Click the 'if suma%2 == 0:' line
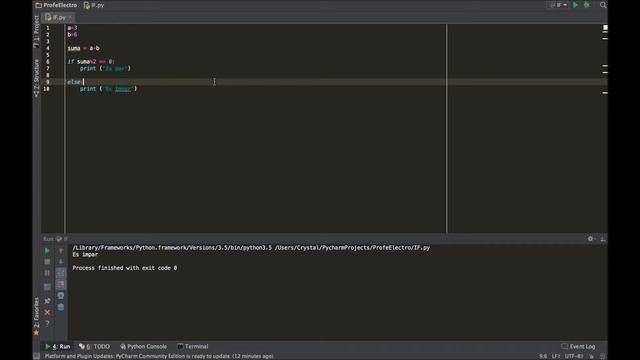 [x=91, y=62]
